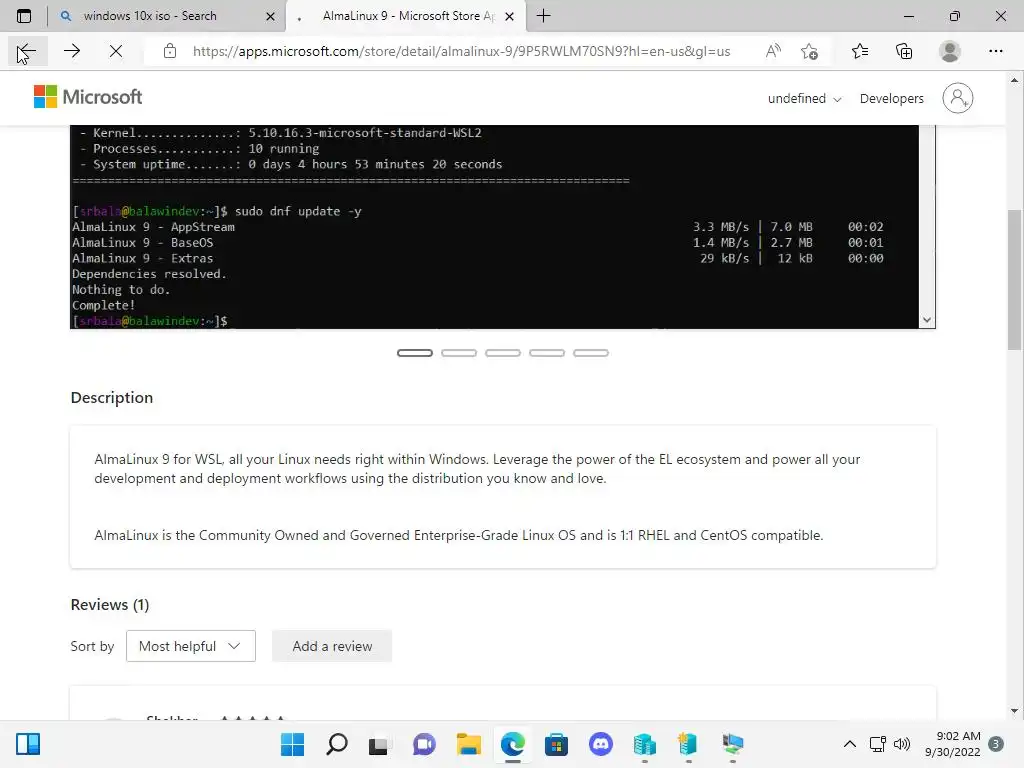This screenshot has width=1024, height=768.
Task: Show the fourth screenshot indicator
Action: tap(547, 353)
